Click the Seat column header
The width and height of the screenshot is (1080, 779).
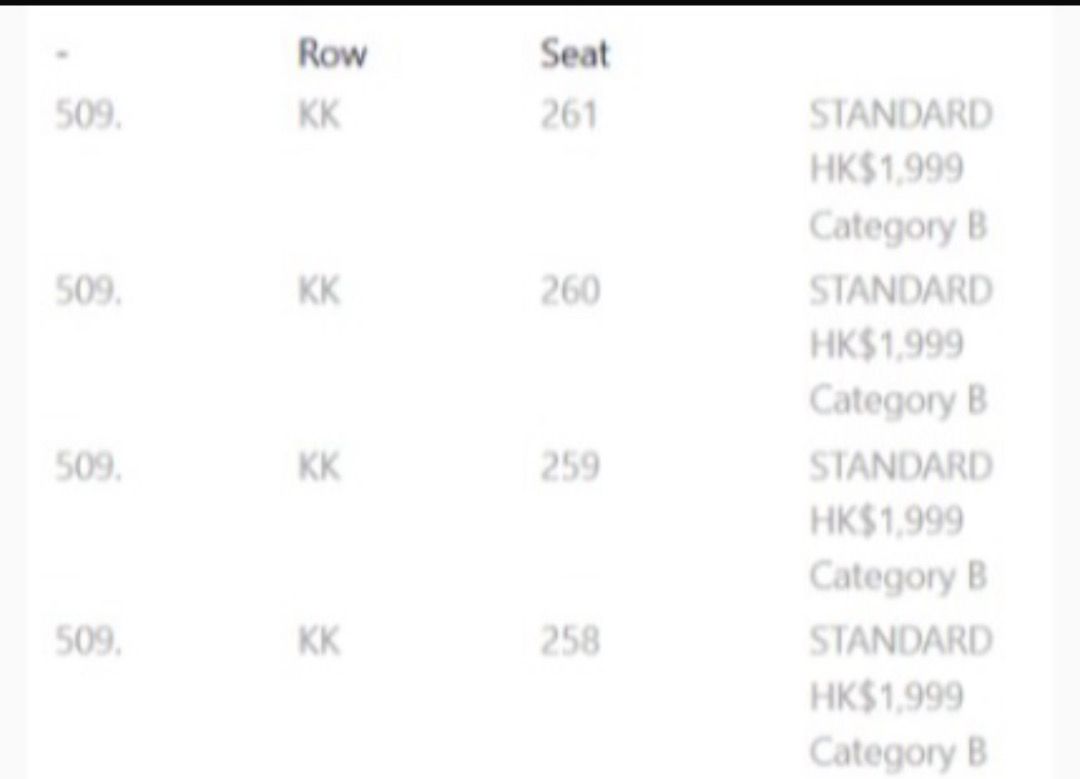coord(574,54)
